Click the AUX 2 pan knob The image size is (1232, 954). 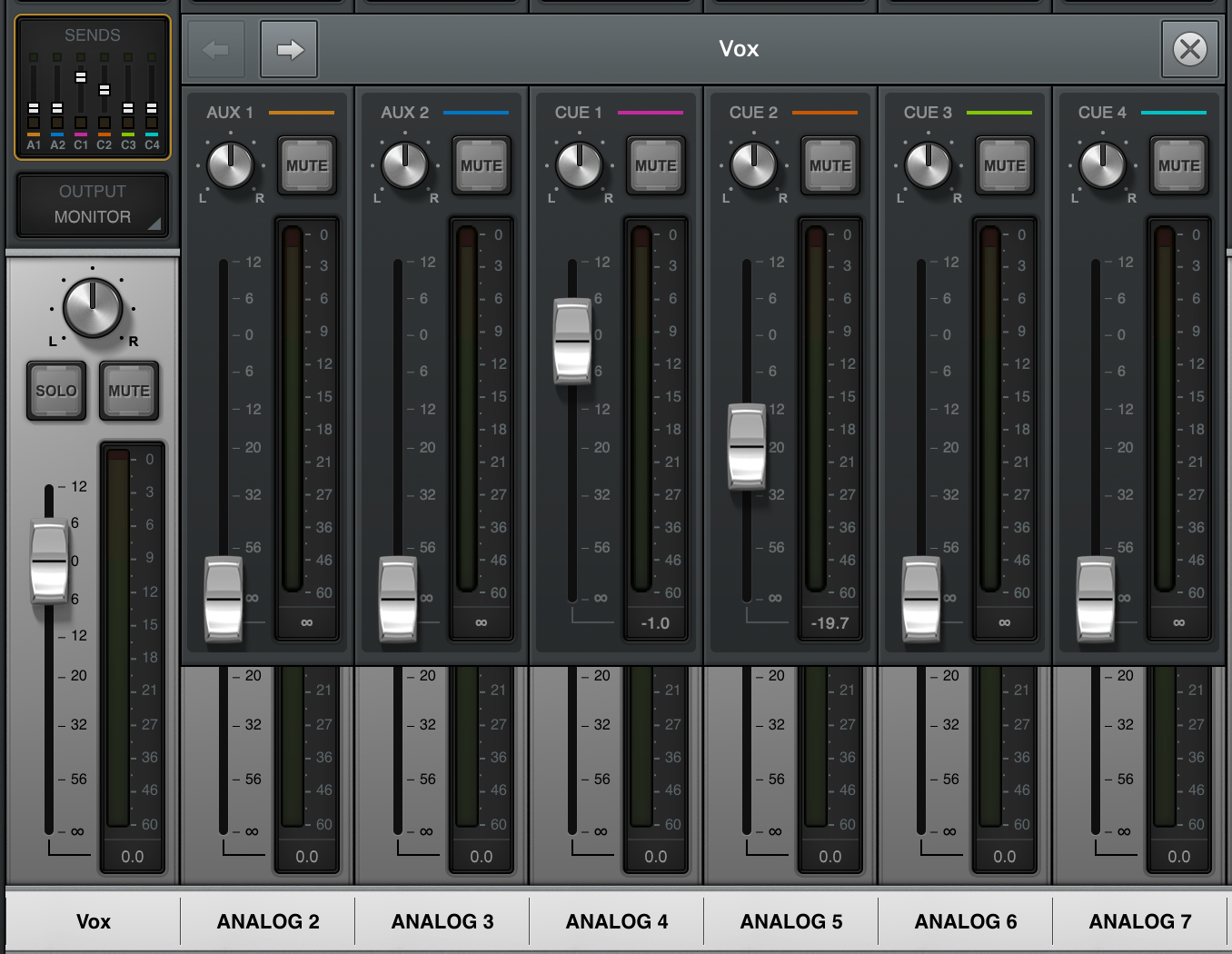405,164
